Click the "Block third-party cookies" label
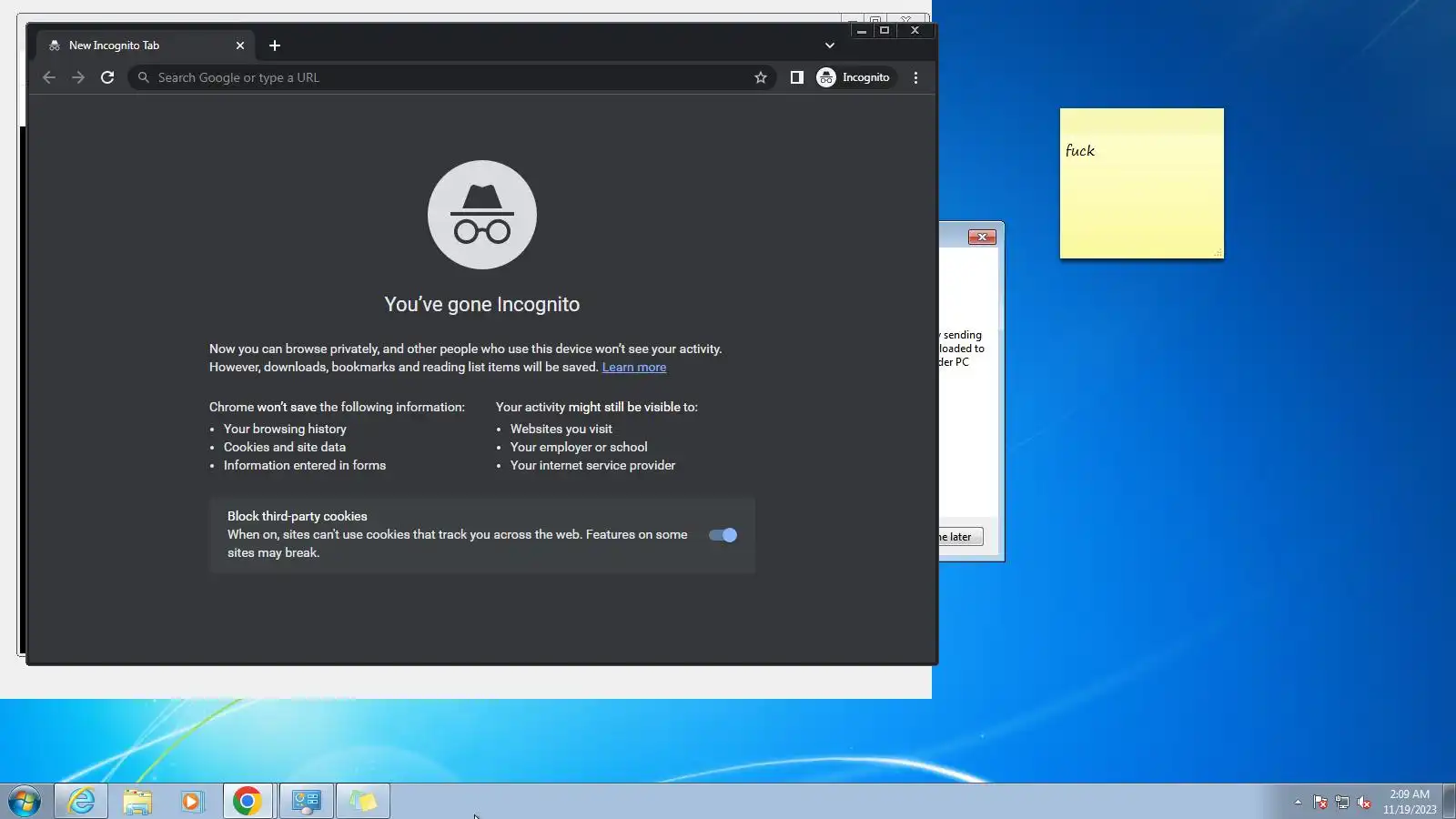The image size is (1456, 819). tap(298, 516)
